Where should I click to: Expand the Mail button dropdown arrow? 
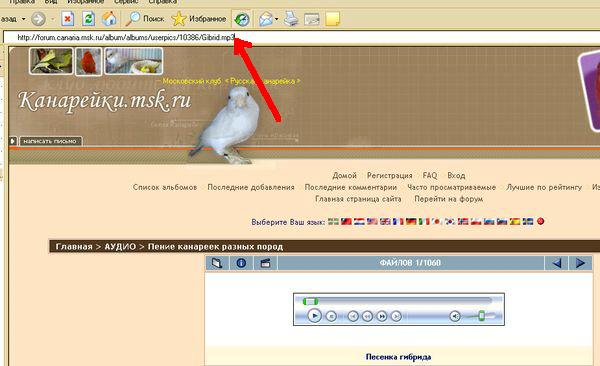point(276,19)
